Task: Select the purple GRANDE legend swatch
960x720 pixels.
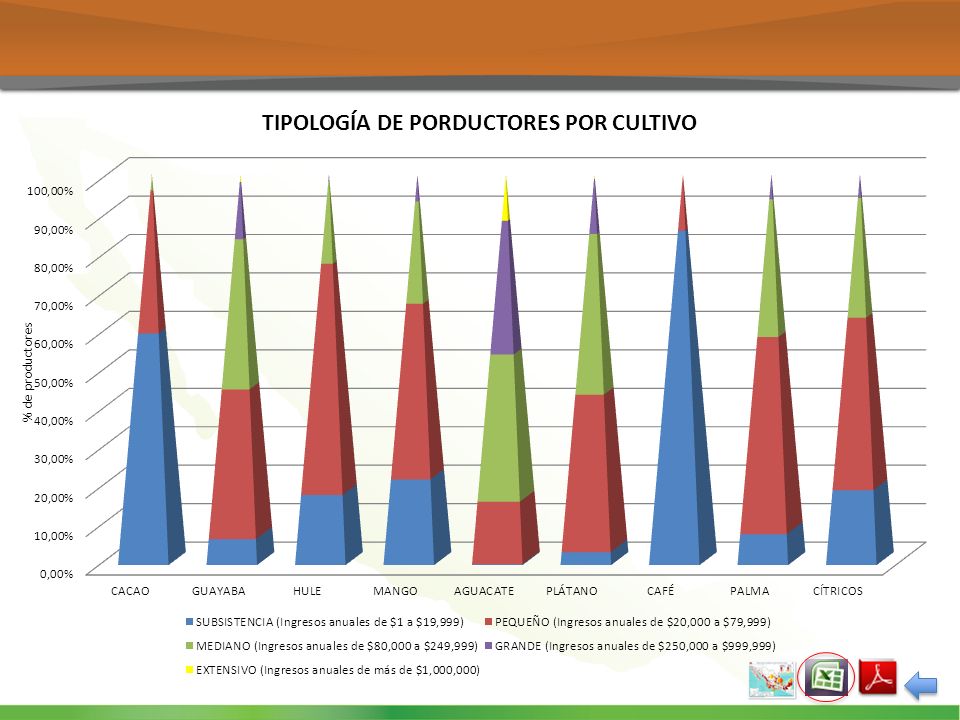Action: [x=489, y=646]
